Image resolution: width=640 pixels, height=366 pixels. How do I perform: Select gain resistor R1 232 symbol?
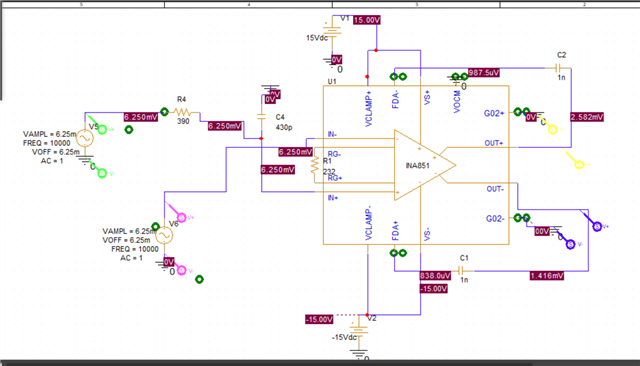coord(314,166)
